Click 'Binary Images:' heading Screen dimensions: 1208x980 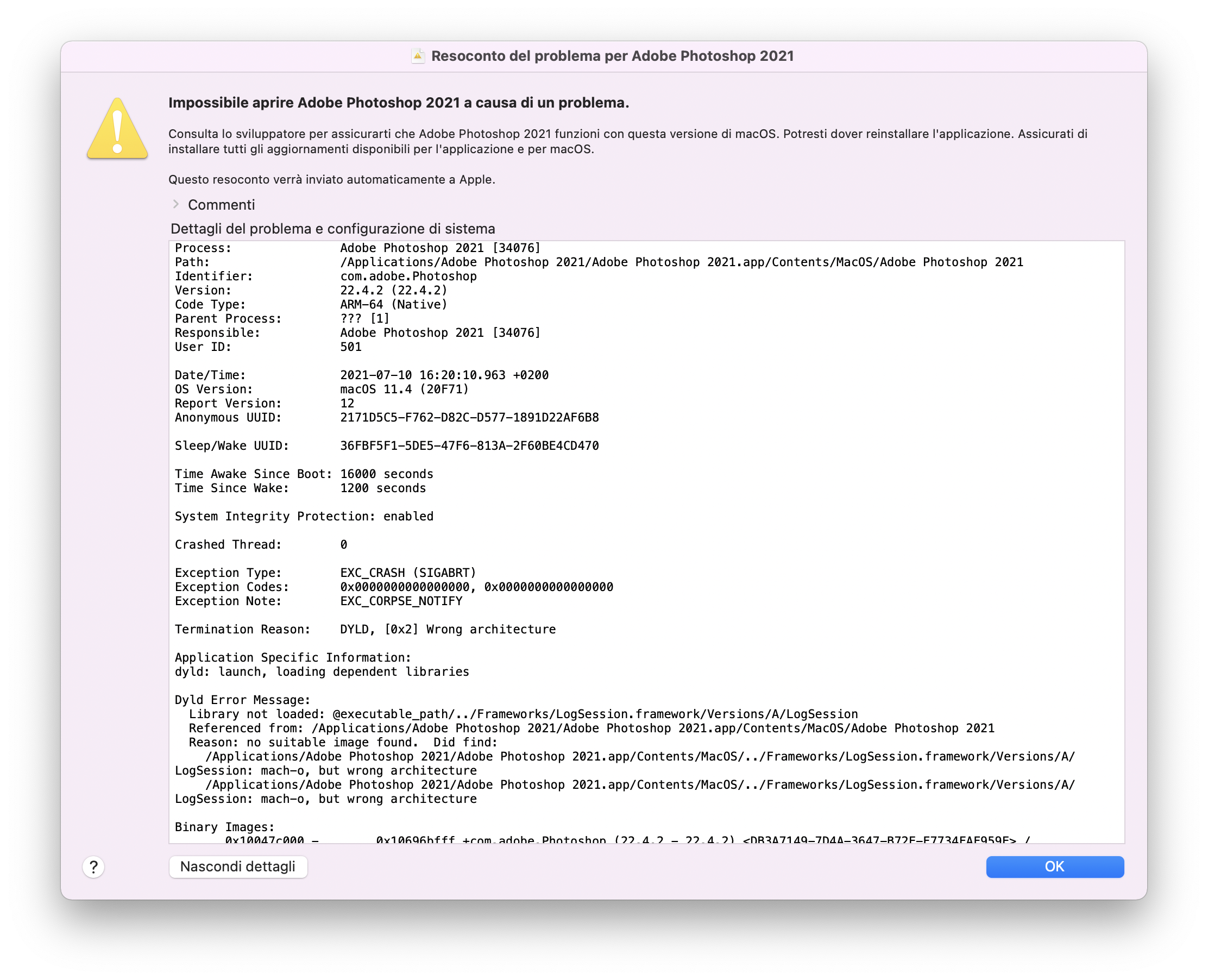click(x=225, y=826)
